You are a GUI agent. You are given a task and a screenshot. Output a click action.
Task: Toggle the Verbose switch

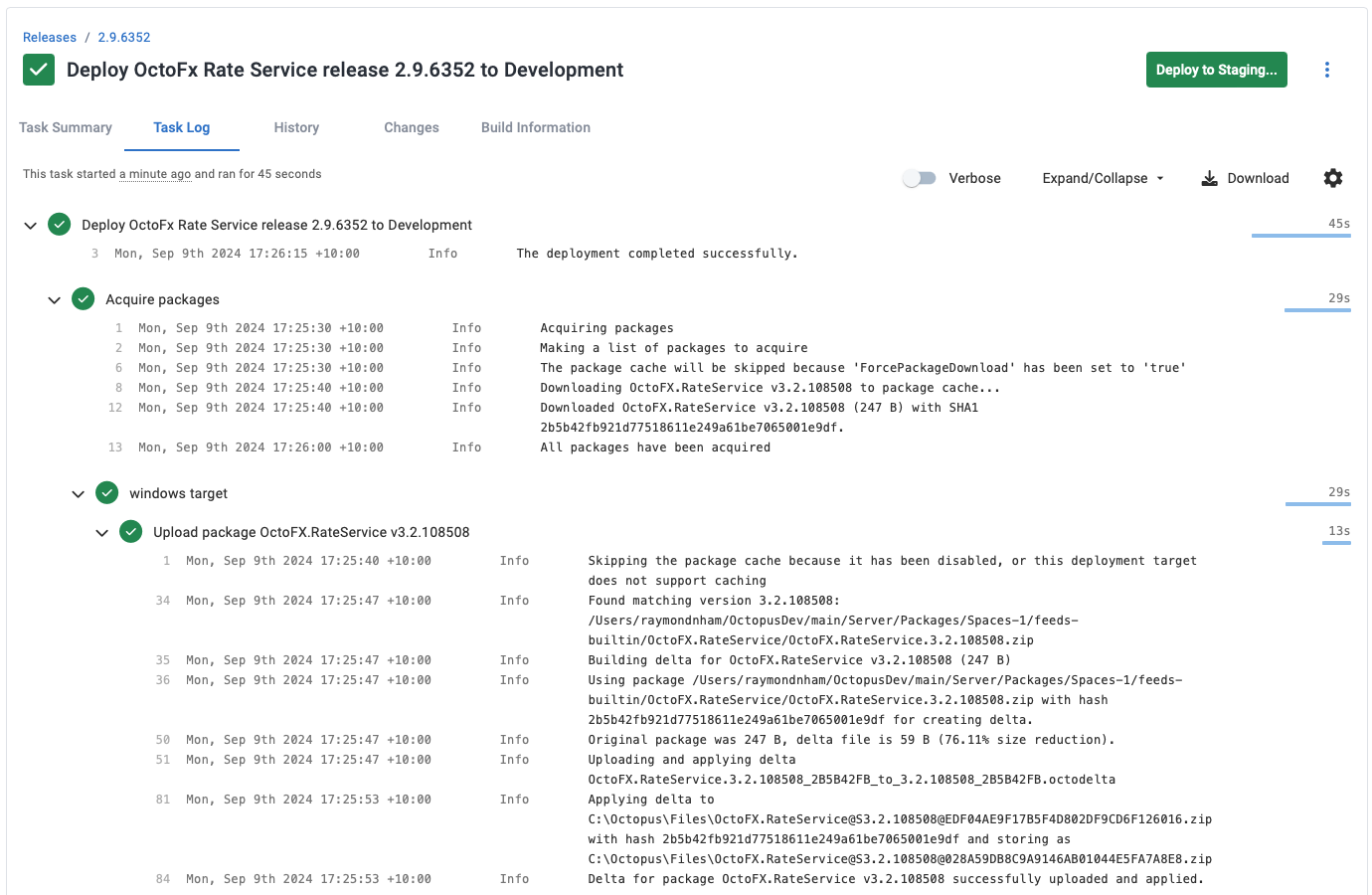tap(920, 178)
